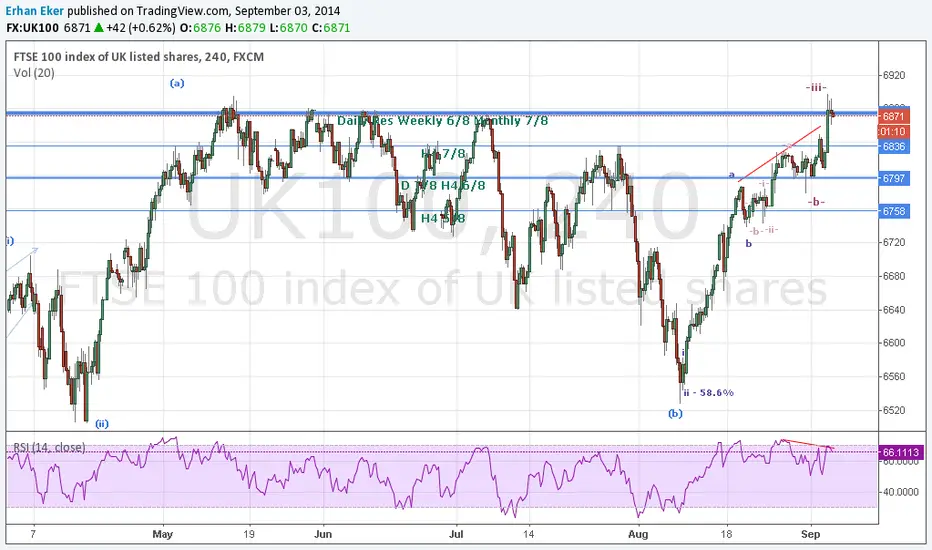Image resolution: width=932 pixels, height=550 pixels.
Task: Click the Aug date on time axis
Action: click(638, 534)
